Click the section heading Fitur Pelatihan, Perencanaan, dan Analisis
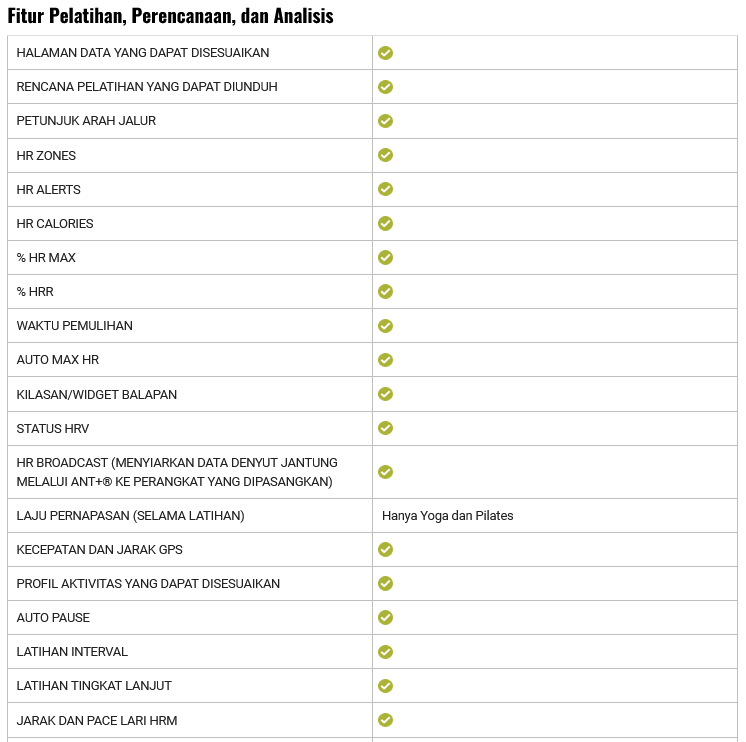Screen dimensions: 746x742 170,16
